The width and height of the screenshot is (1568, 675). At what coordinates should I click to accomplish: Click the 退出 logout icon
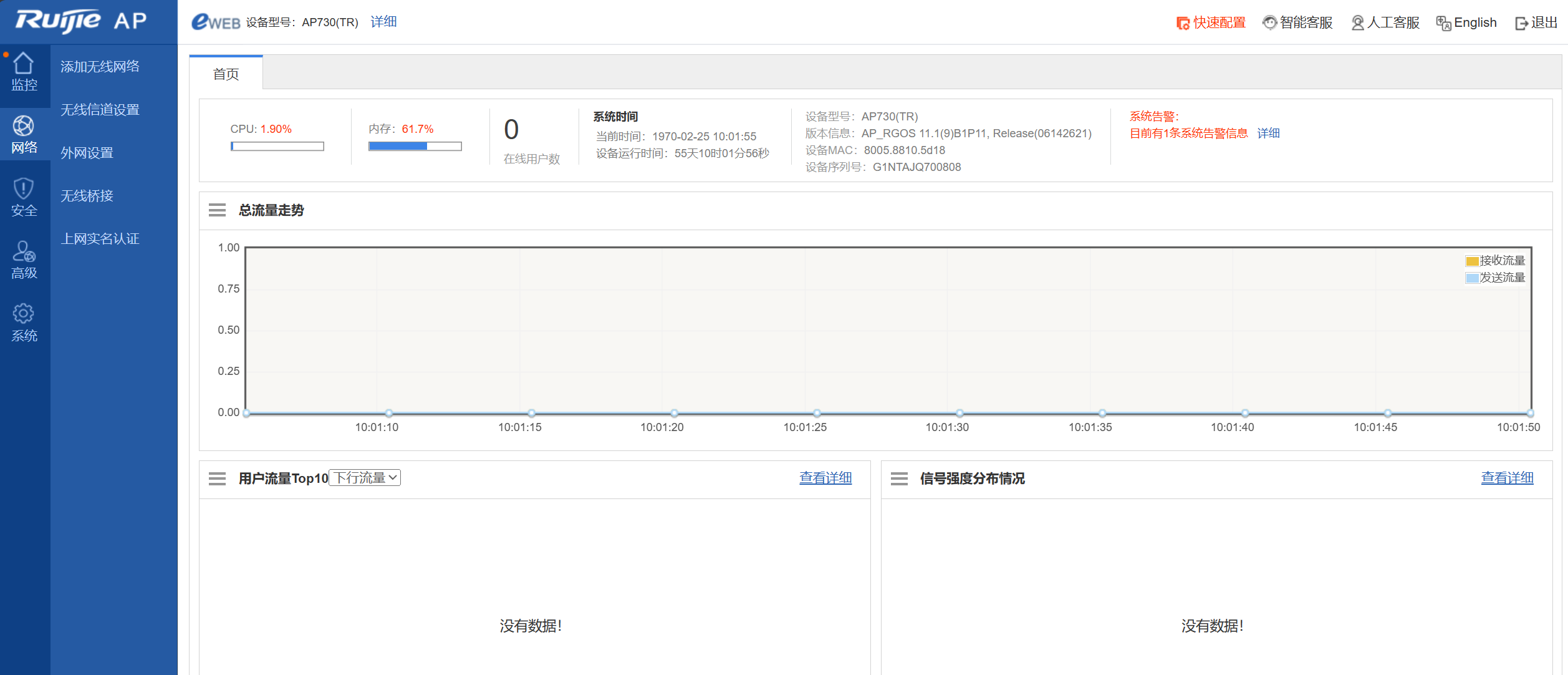pyautogui.click(x=1521, y=23)
